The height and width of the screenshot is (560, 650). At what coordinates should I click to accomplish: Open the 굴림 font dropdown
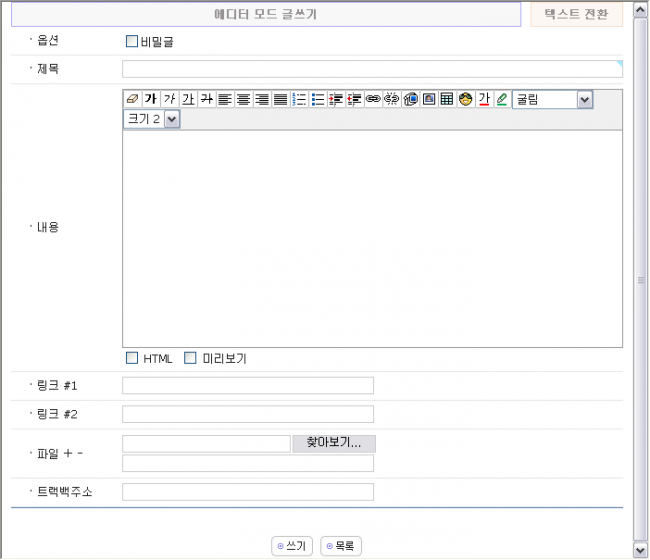584,99
